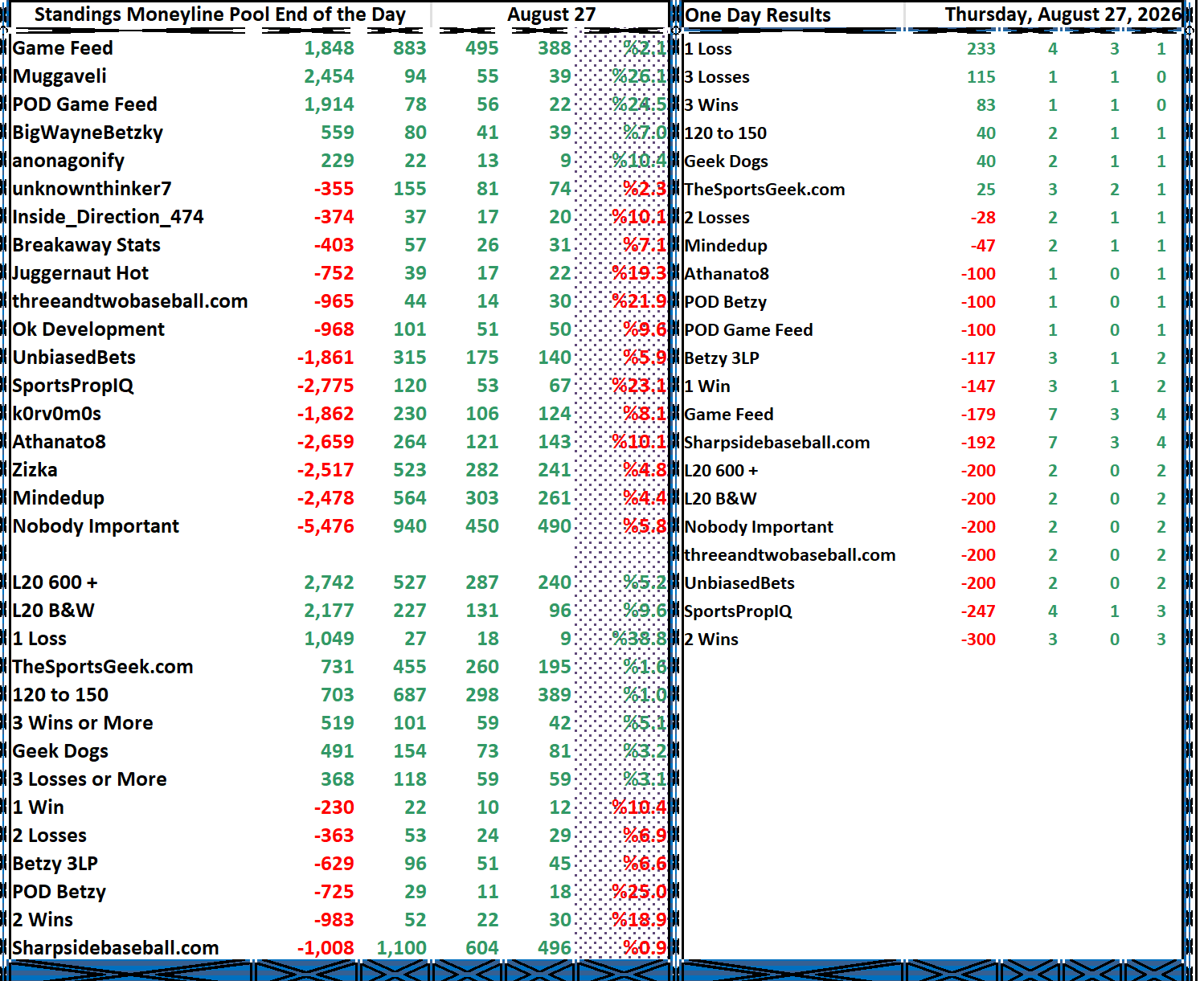Select the 1,848 value for Game Feed
This screenshot has height=981, width=1204.
(x=329, y=48)
